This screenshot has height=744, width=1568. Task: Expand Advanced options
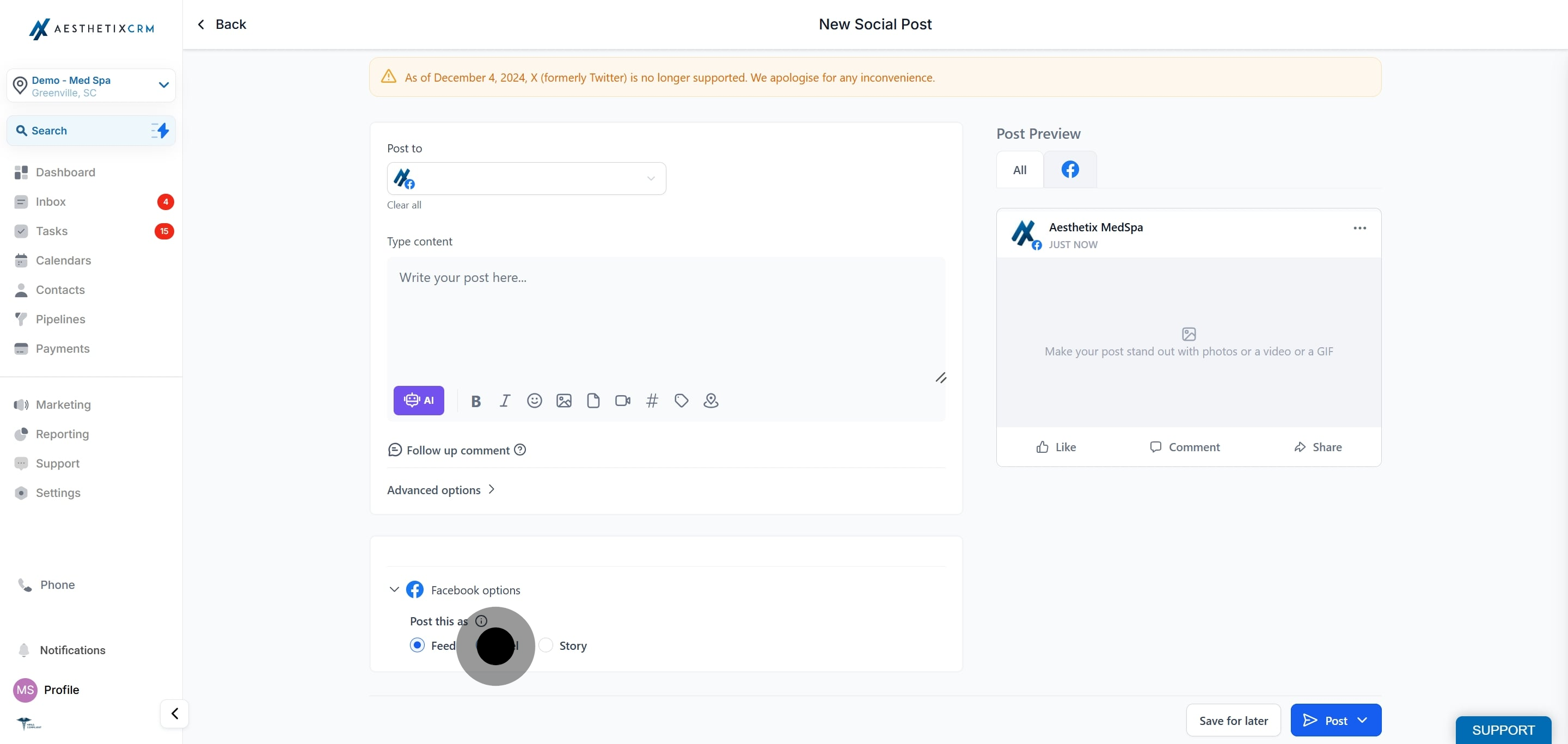coord(440,490)
